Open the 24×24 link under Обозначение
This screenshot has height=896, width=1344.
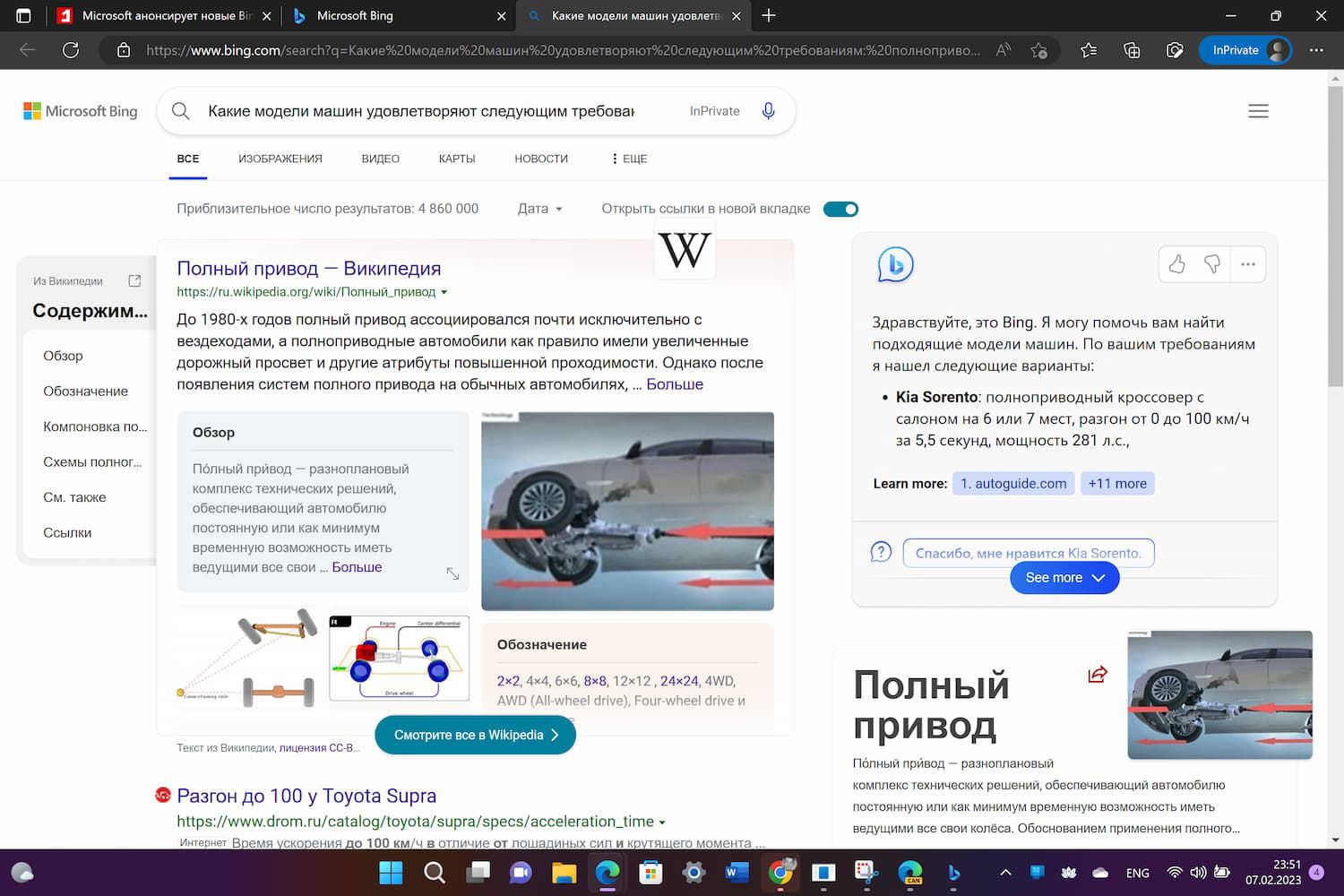(679, 681)
